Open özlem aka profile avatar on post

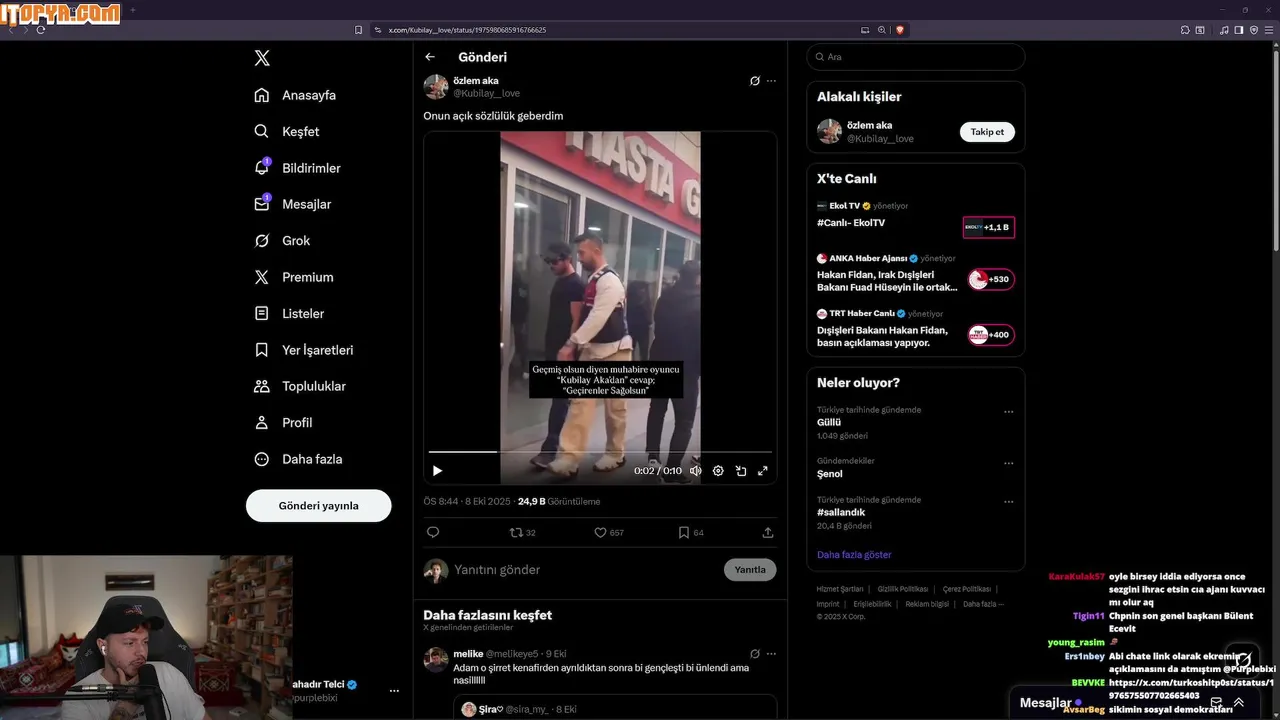click(436, 87)
